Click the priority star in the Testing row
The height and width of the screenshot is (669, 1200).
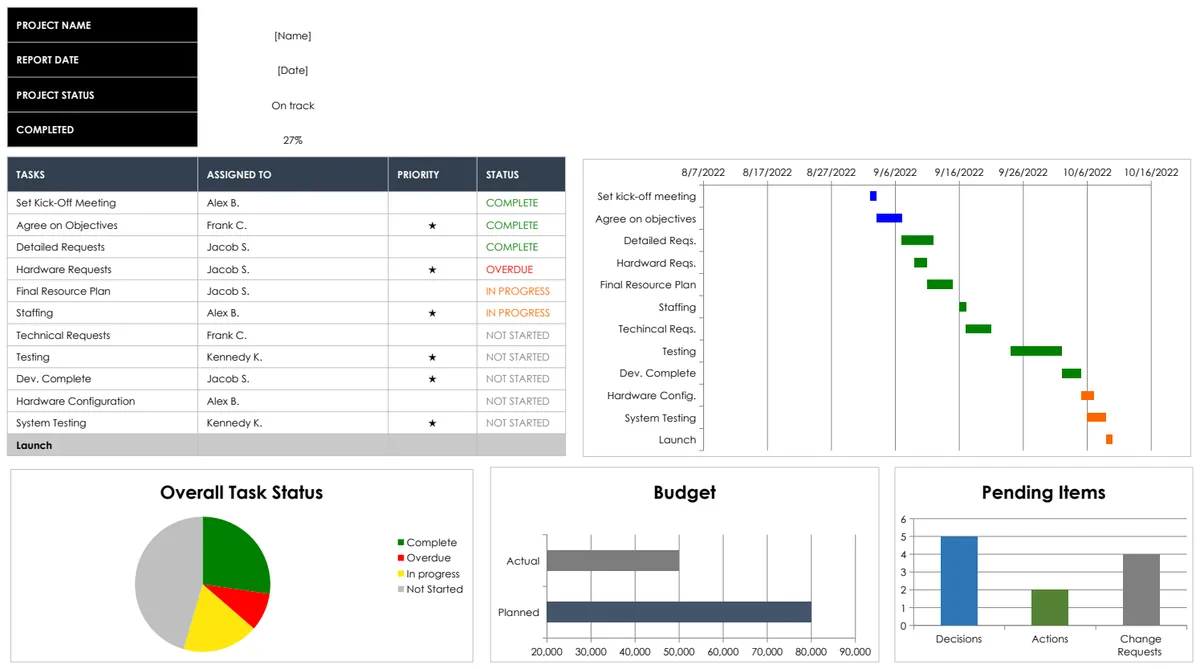coord(432,357)
